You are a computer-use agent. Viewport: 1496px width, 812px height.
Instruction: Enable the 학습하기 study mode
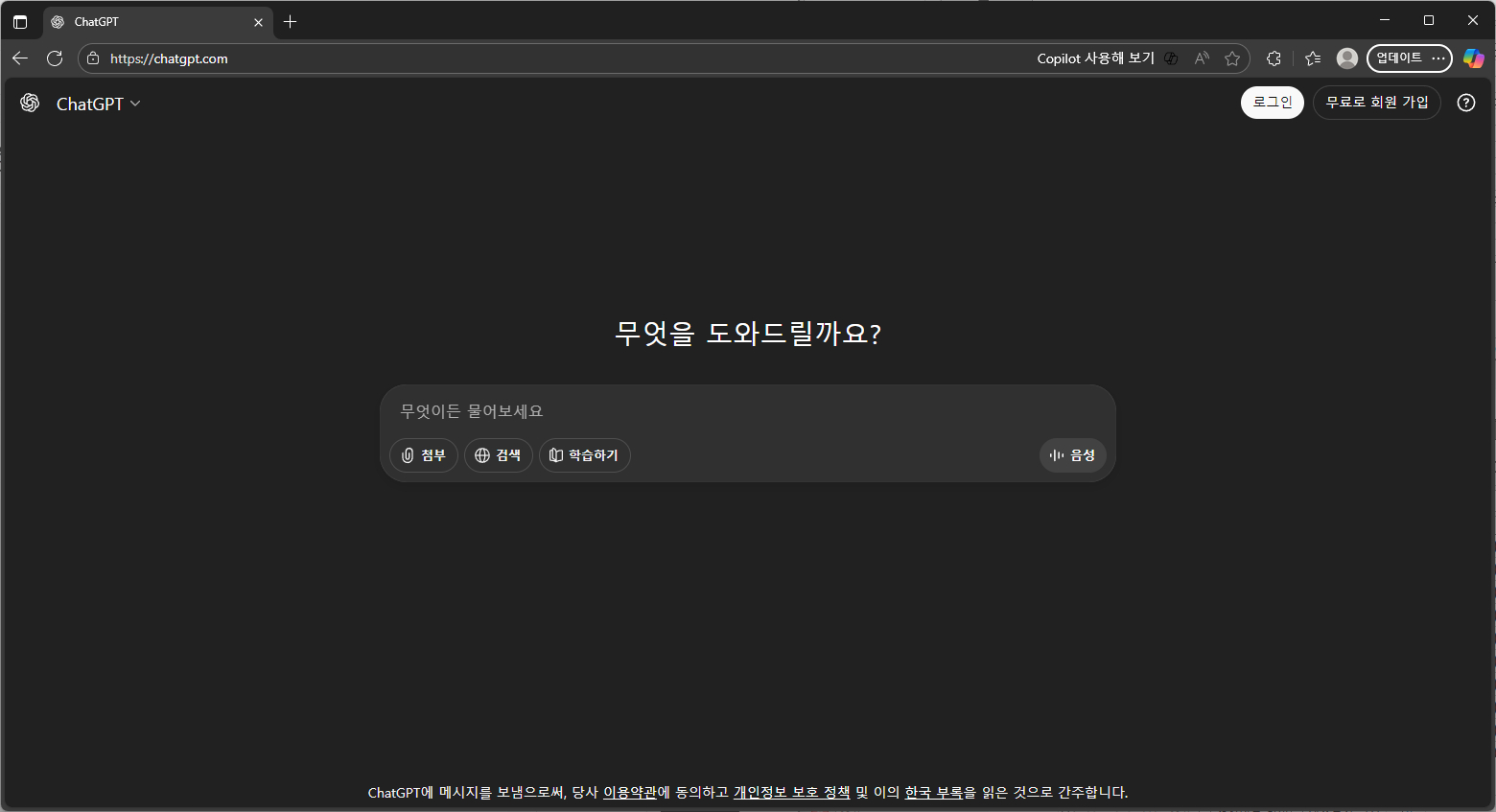click(x=585, y=455)
